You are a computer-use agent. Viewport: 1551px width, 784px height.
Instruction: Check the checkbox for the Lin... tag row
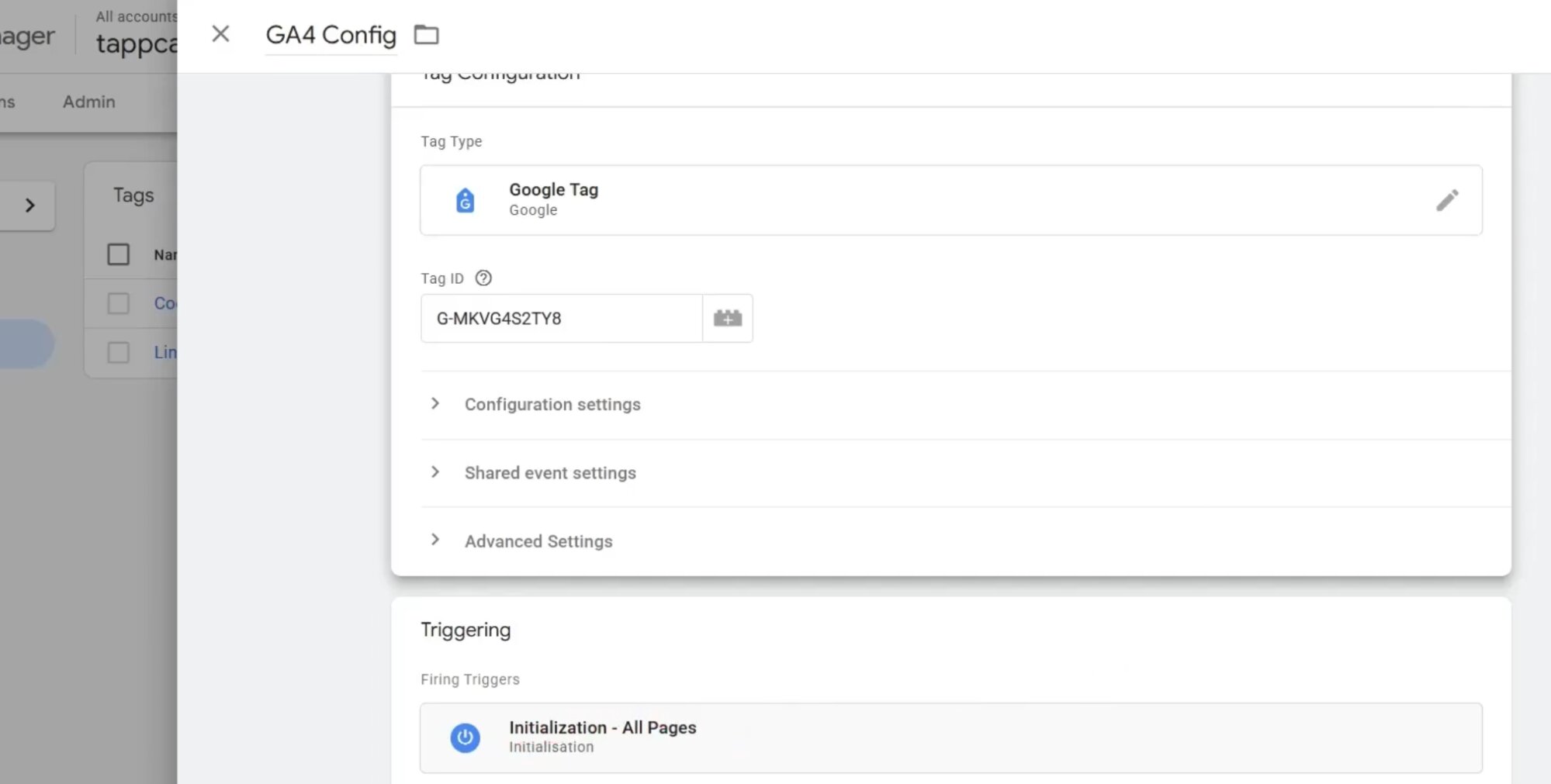(x=118, y=352)
